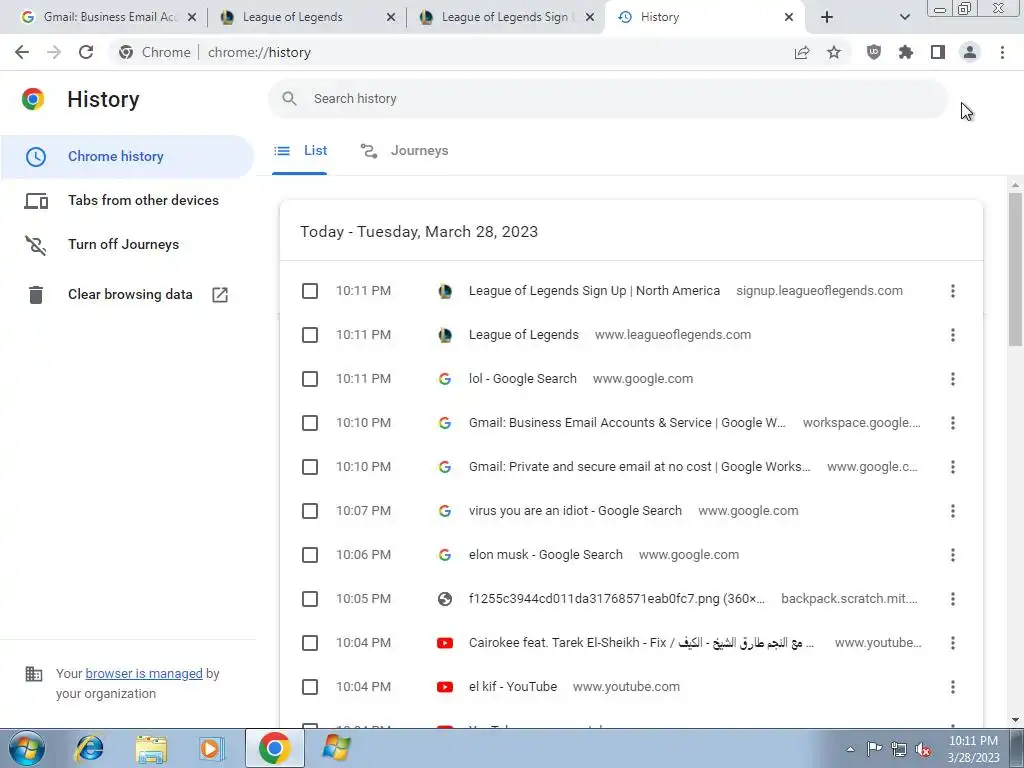
Task: Open the Windows Start button
Action: pos(27,748)
